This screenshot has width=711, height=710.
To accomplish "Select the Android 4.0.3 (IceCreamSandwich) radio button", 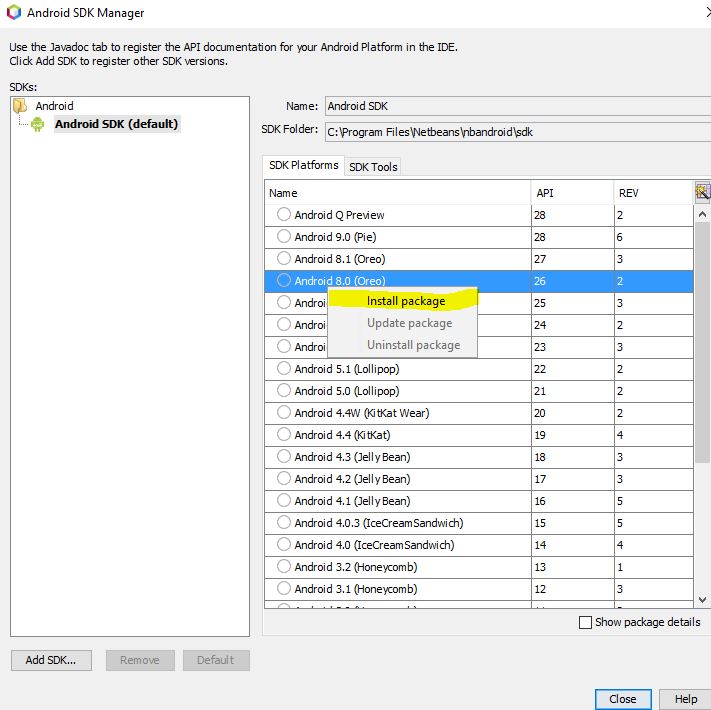I will tap(284, 522).
